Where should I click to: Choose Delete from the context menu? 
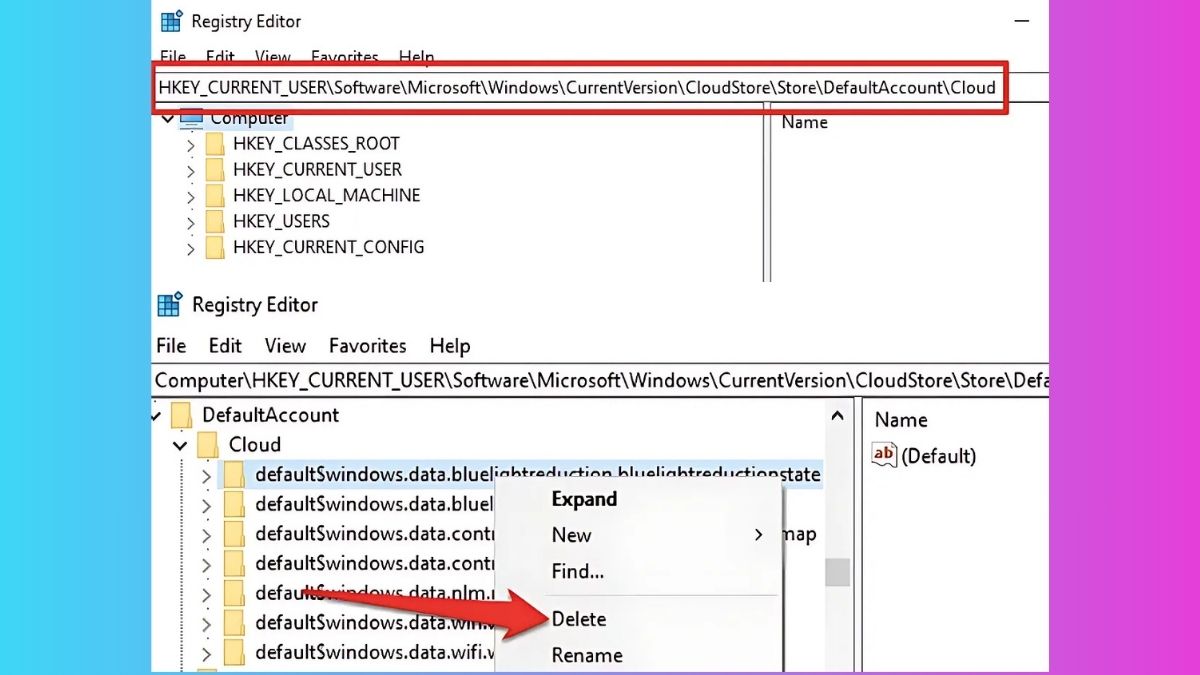579,619
